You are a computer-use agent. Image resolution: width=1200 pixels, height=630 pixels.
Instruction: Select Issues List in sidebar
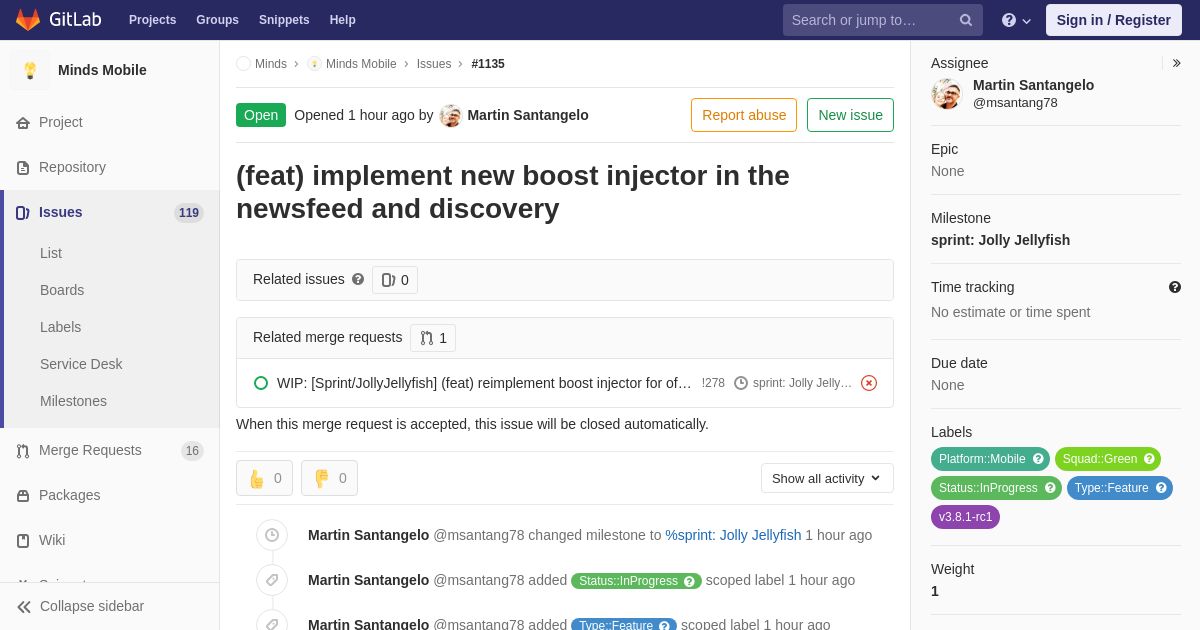pyautogui.click(x=51, y=253)
